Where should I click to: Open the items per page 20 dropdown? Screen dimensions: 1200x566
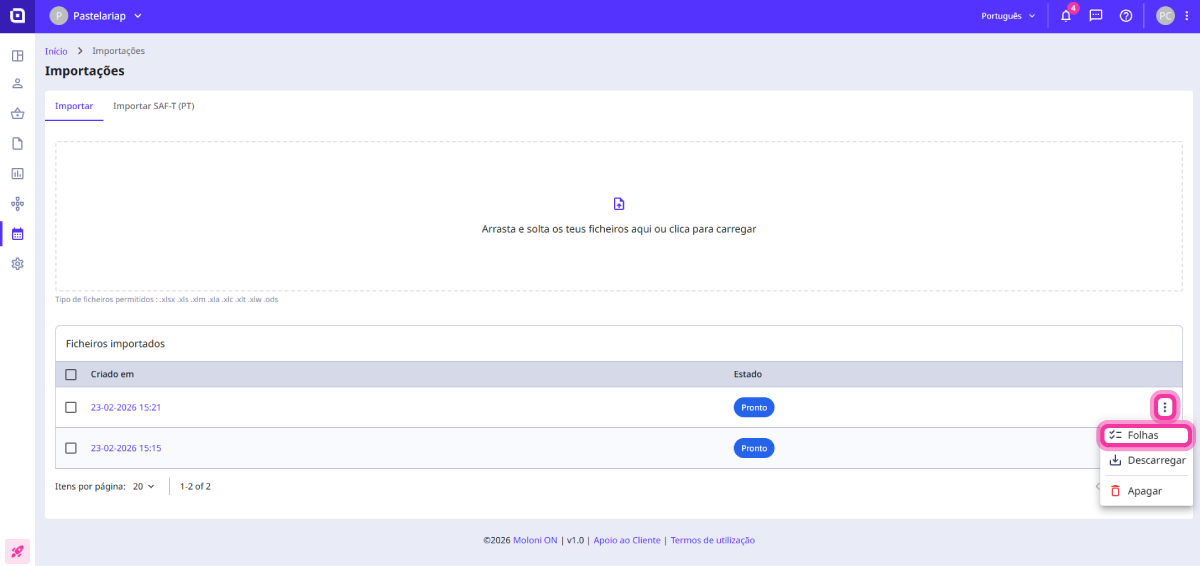tap(144, 487)
